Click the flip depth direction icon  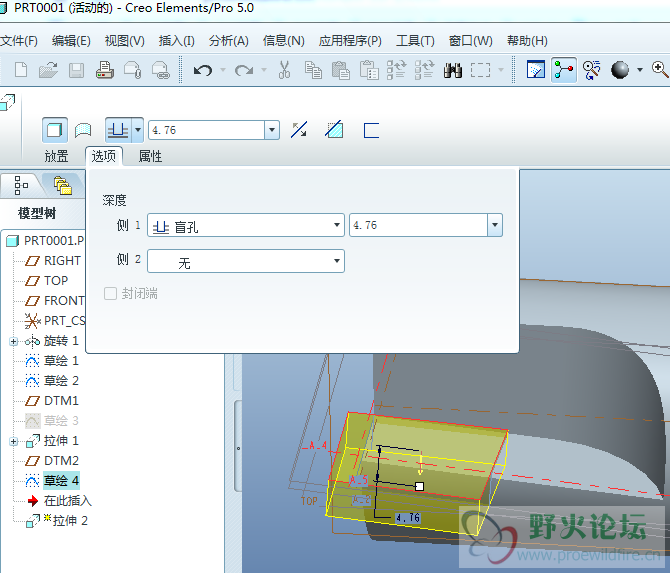coord(299,130)
